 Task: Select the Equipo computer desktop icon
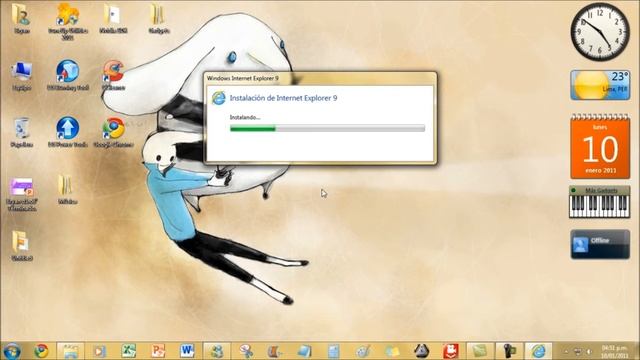pyautogui.click(x=21, y=76)
